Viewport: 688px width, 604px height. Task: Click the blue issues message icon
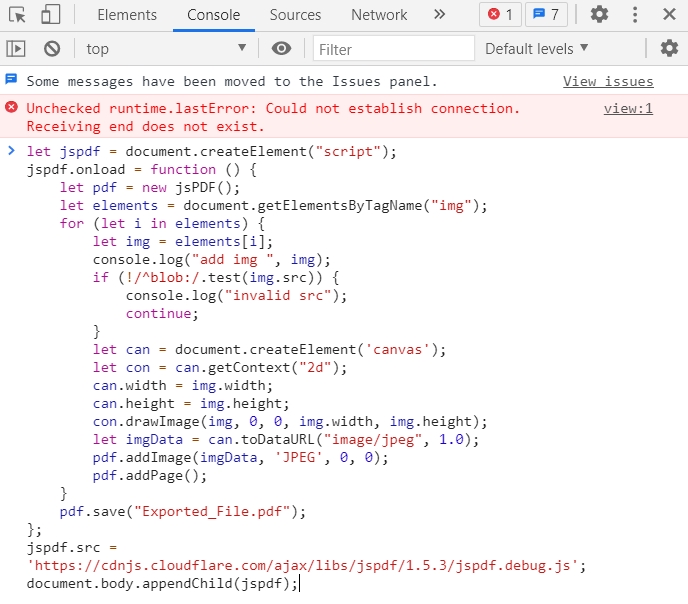point(11,79)
